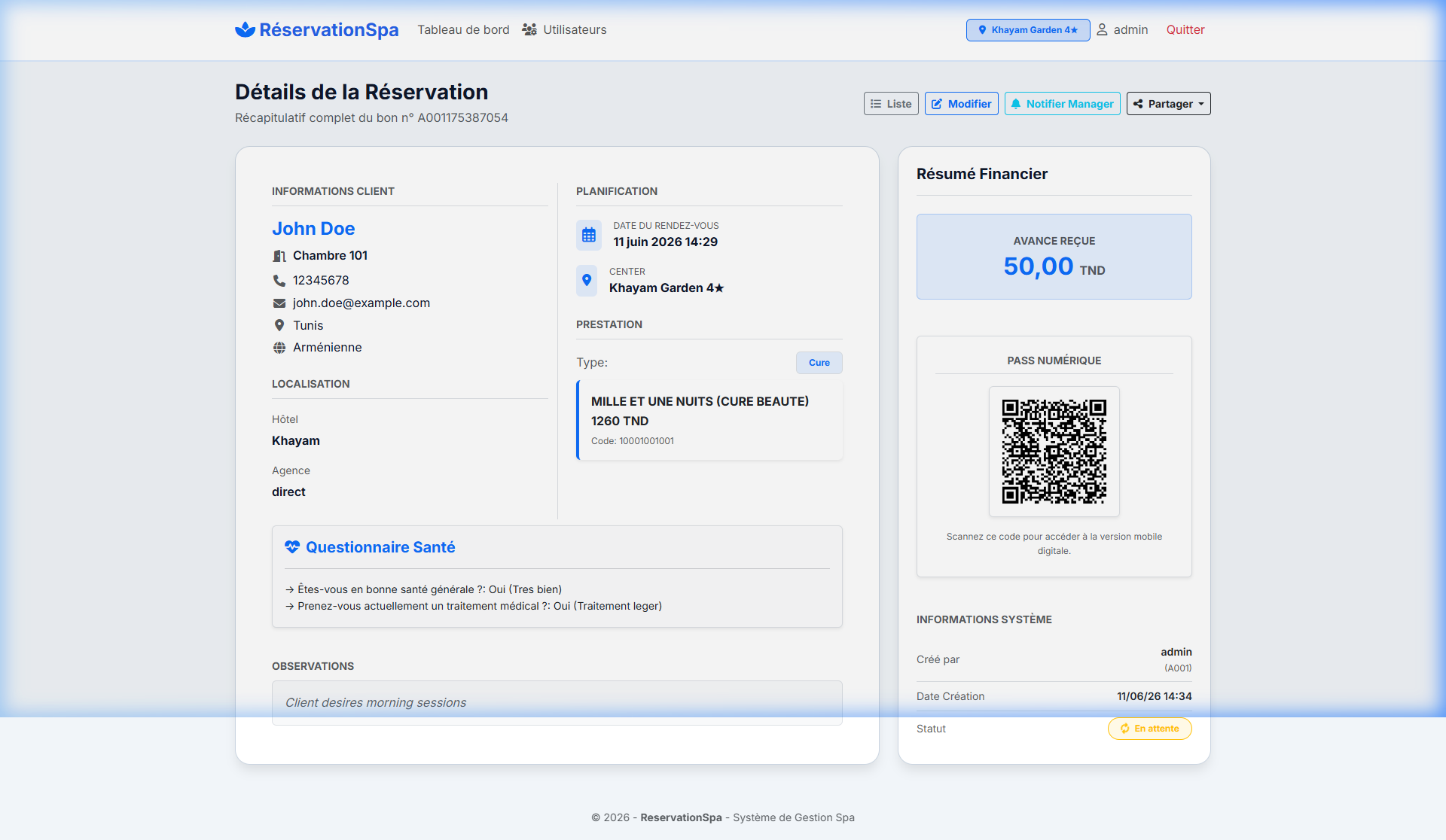Log out using the Quitter link
Viewport: 1446px width, 840px height.
(x=1185, y=29)
